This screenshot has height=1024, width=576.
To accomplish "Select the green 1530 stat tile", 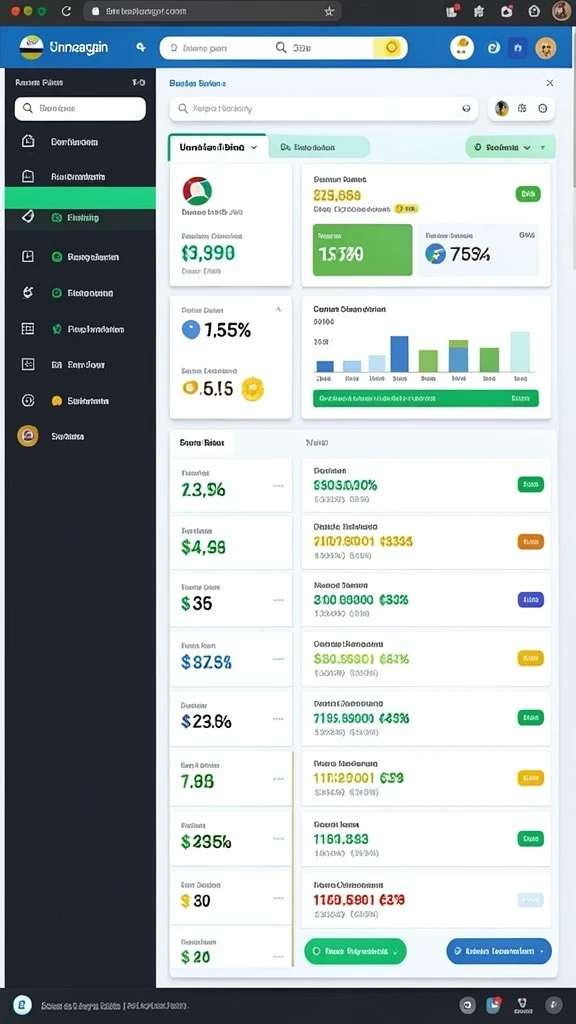I will pyautogui.click(x=362, y=249).
